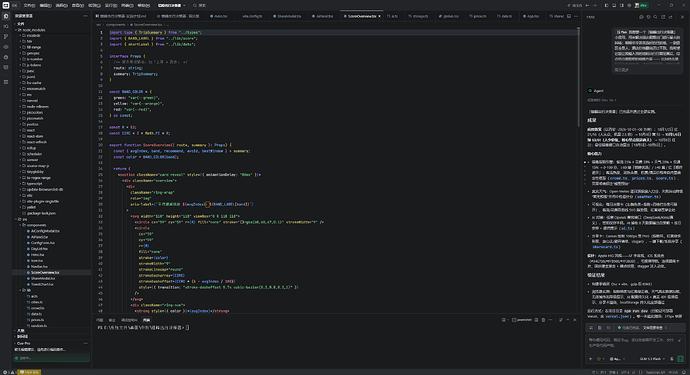Open the sharecard.ts link in chat response
This screenshot has width=690, height=375.
(x=606, y=247)
